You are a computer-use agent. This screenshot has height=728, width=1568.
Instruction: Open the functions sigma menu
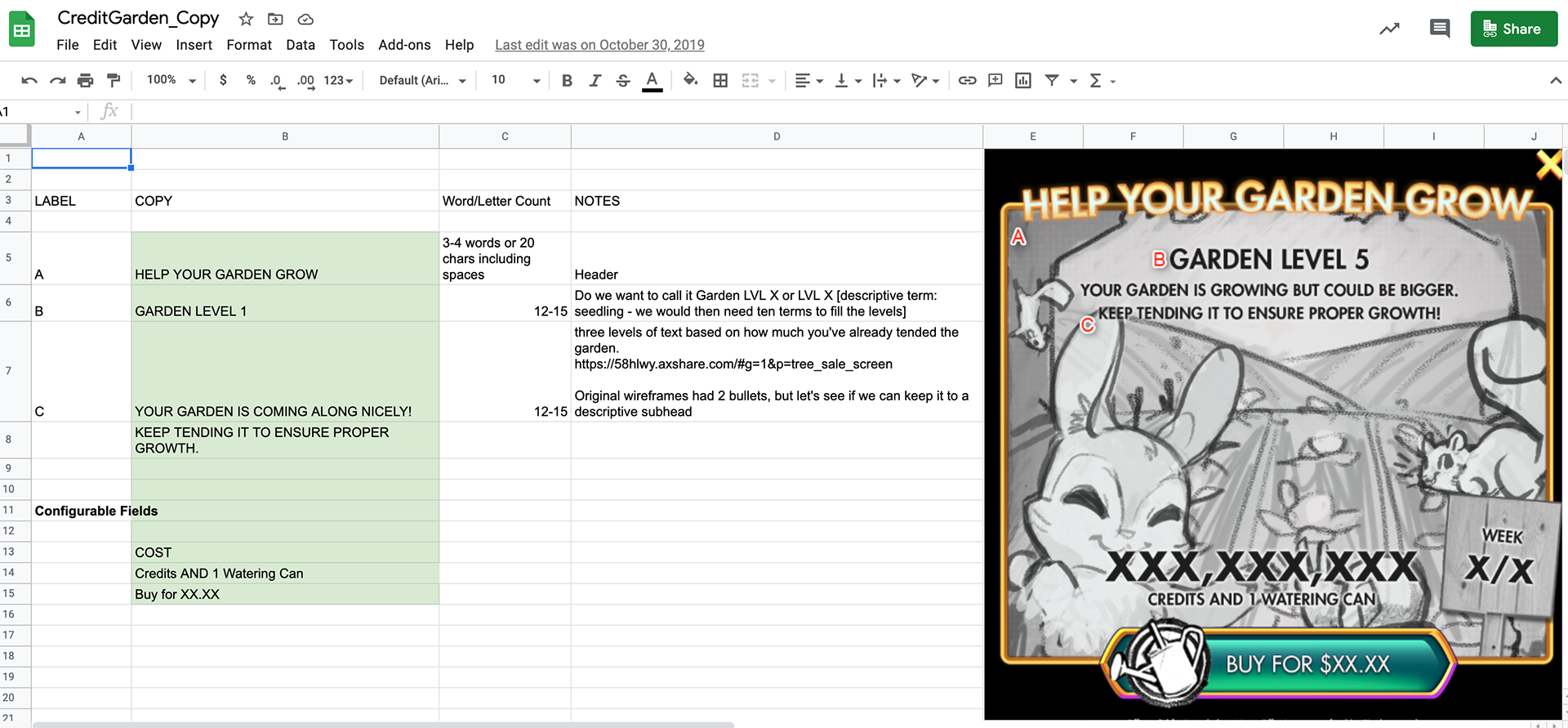tap(1102, 80)
